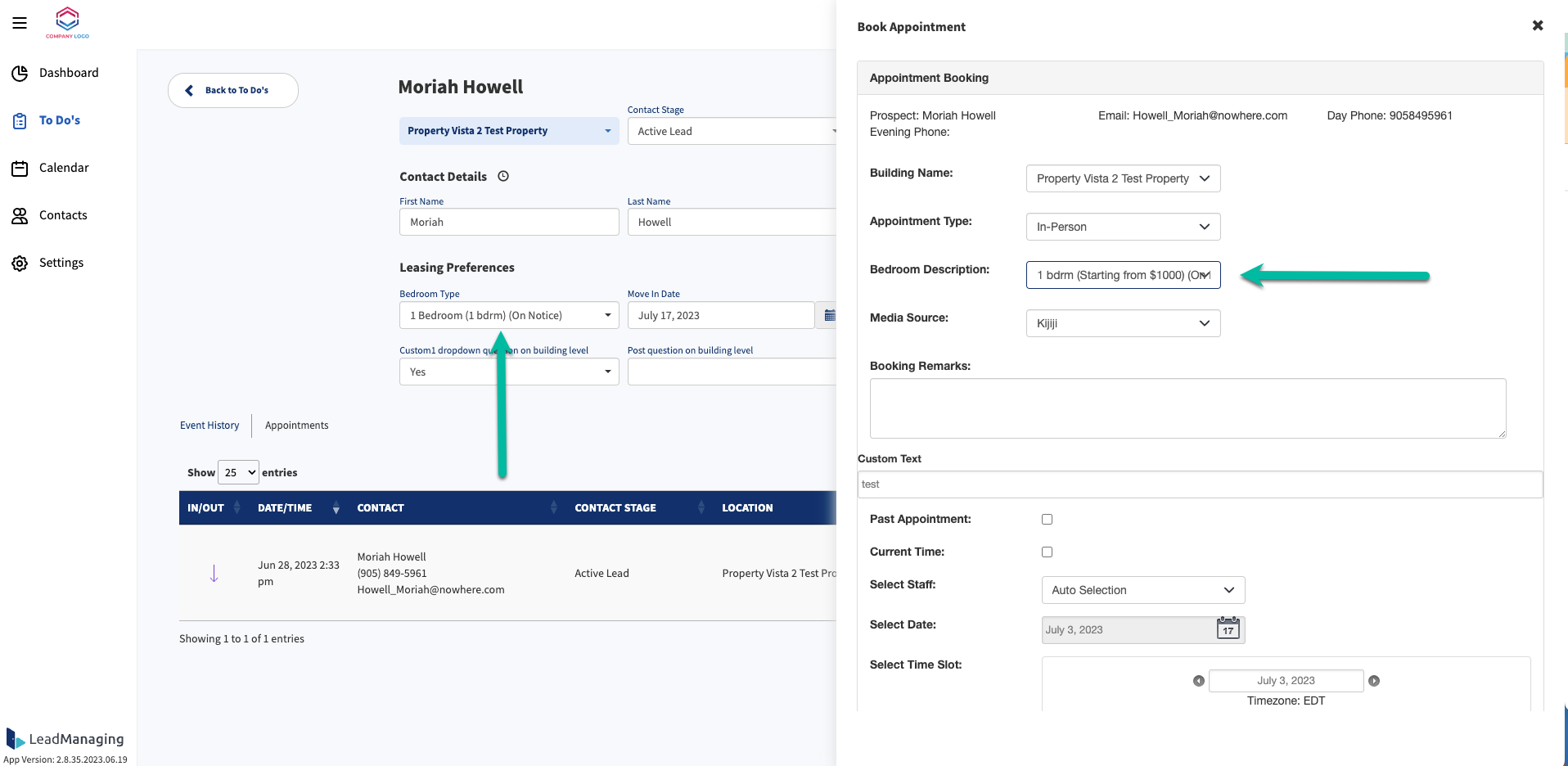Sort by the DATE/TIME column
This screenshot has width=1568, height=766.
click(298, 507)
